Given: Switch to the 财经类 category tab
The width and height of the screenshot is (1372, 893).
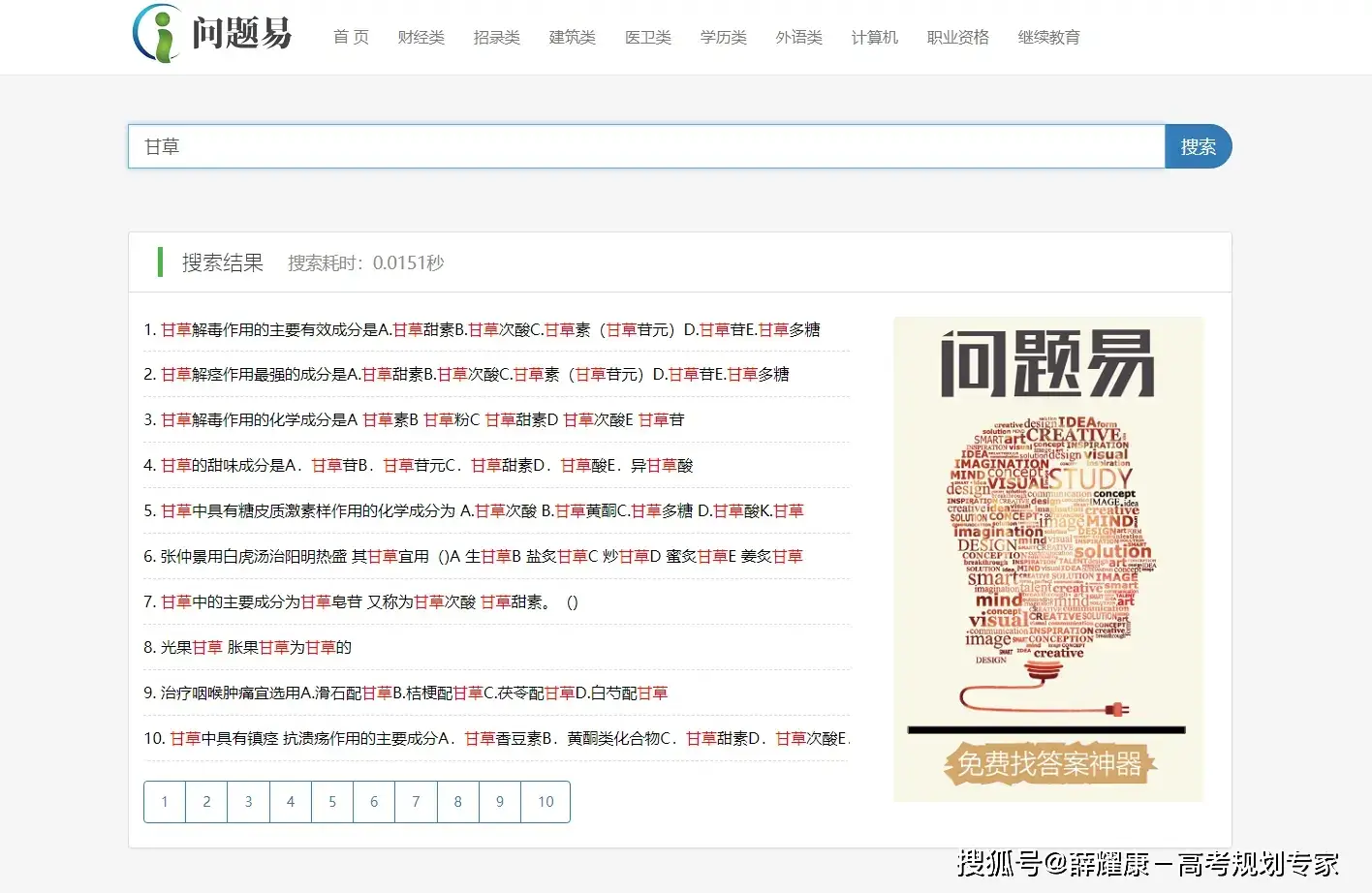Looking at the screenshot, I should point(421,37).
